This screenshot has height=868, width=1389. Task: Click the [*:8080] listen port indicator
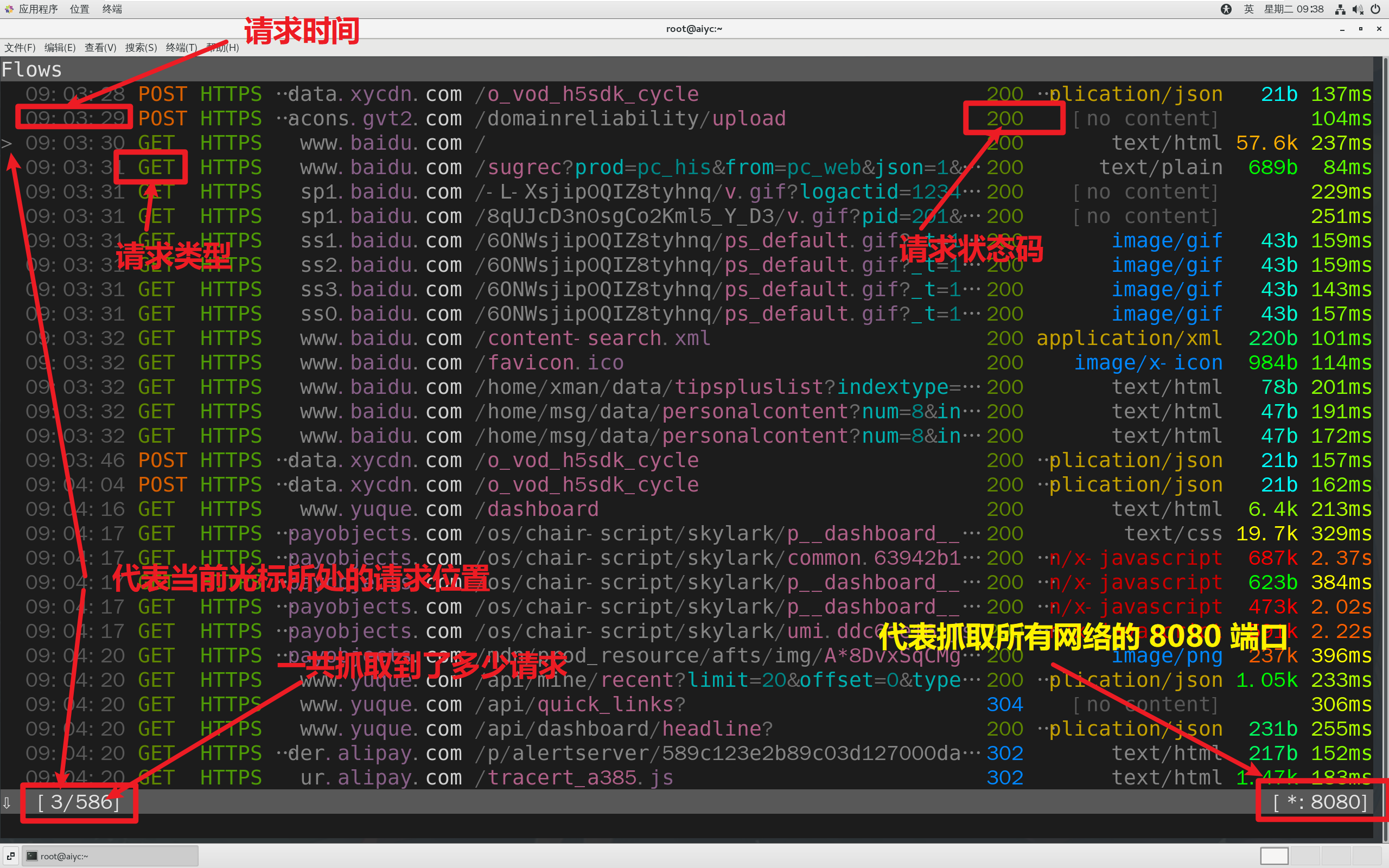pyautogui.click(x=1320, y=802)
